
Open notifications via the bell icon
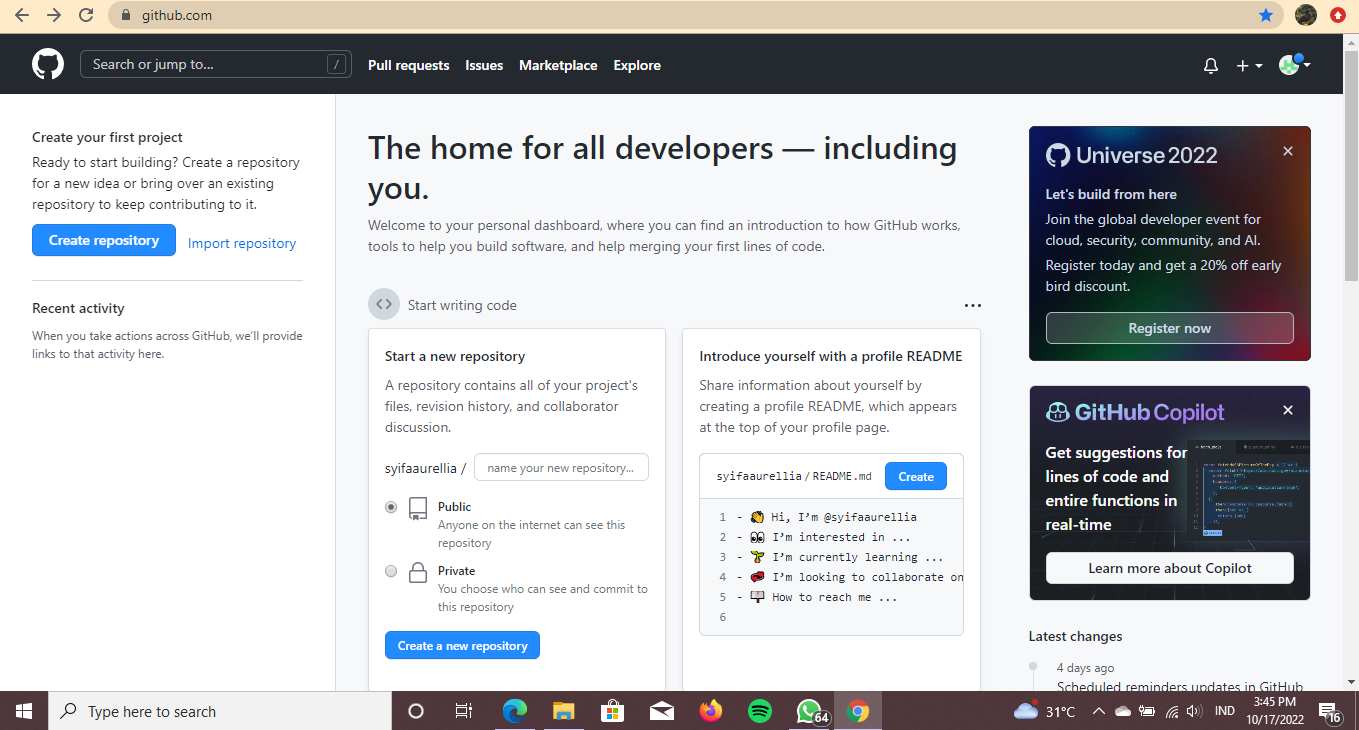click(x=1210, y=65)
